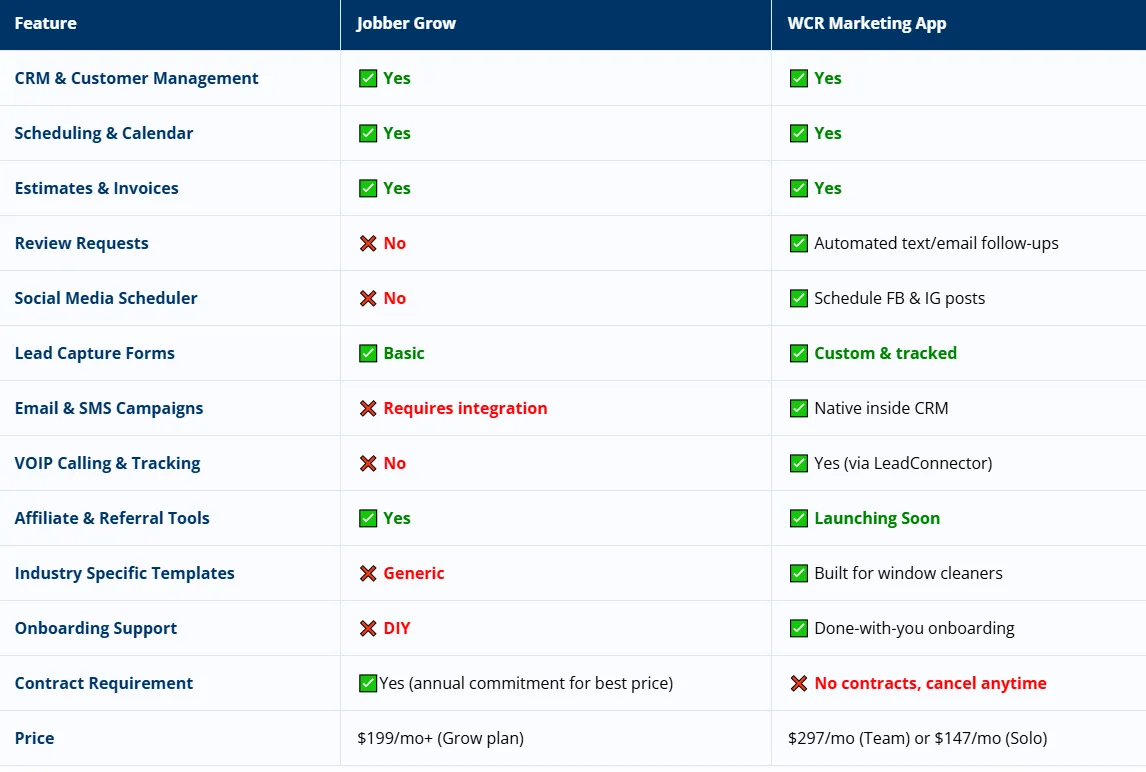
Task: Click the Yes (via LeadConnector) text
Action: [903, 463]
